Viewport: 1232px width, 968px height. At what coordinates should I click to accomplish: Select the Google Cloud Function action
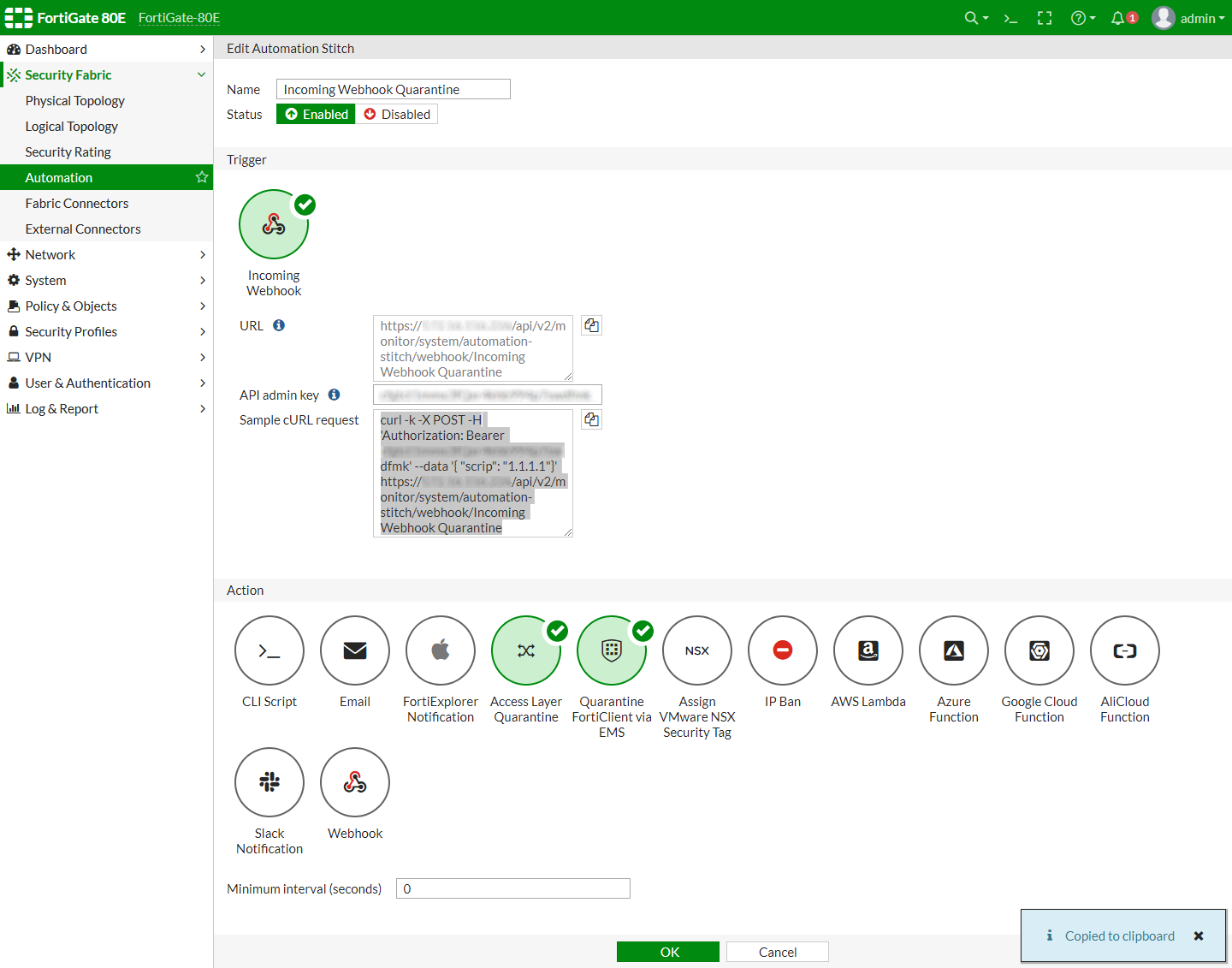pos(1039,650)
